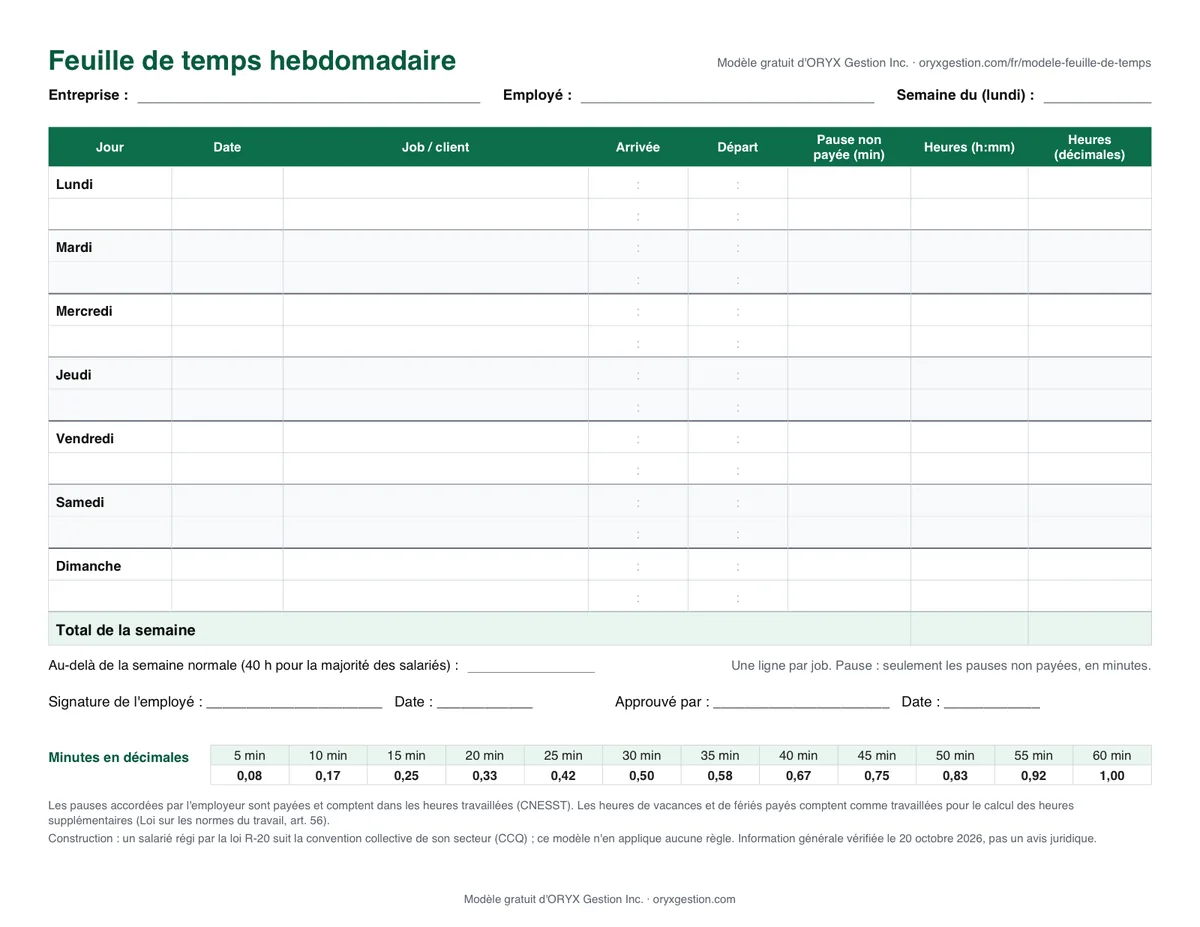The height and width of the screenshot is (927, 1200).
Task: Click the '0,83' decimal value
Action: tap(955, 775)
